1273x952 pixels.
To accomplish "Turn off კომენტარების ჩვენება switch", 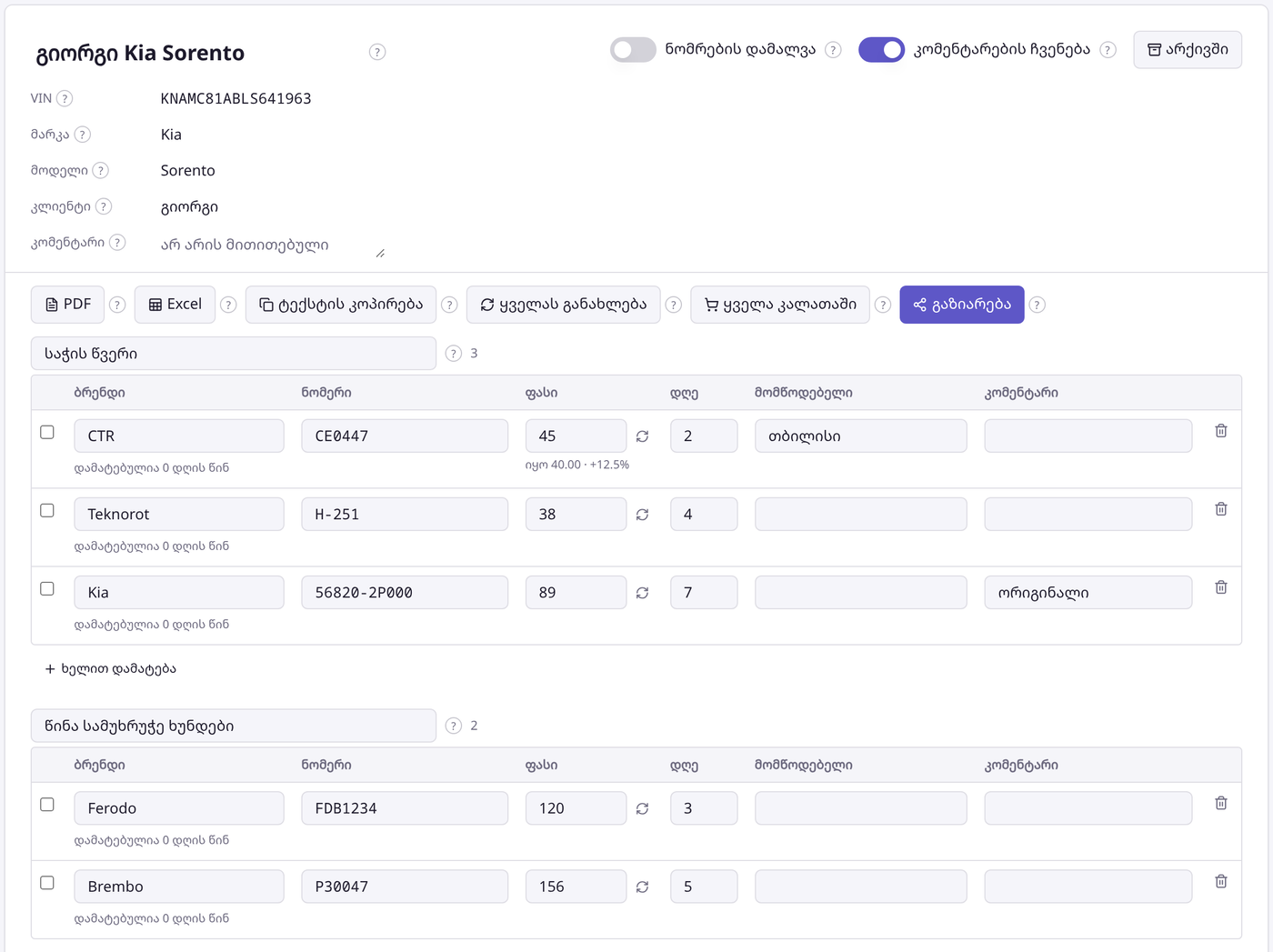I will point(881,49).
